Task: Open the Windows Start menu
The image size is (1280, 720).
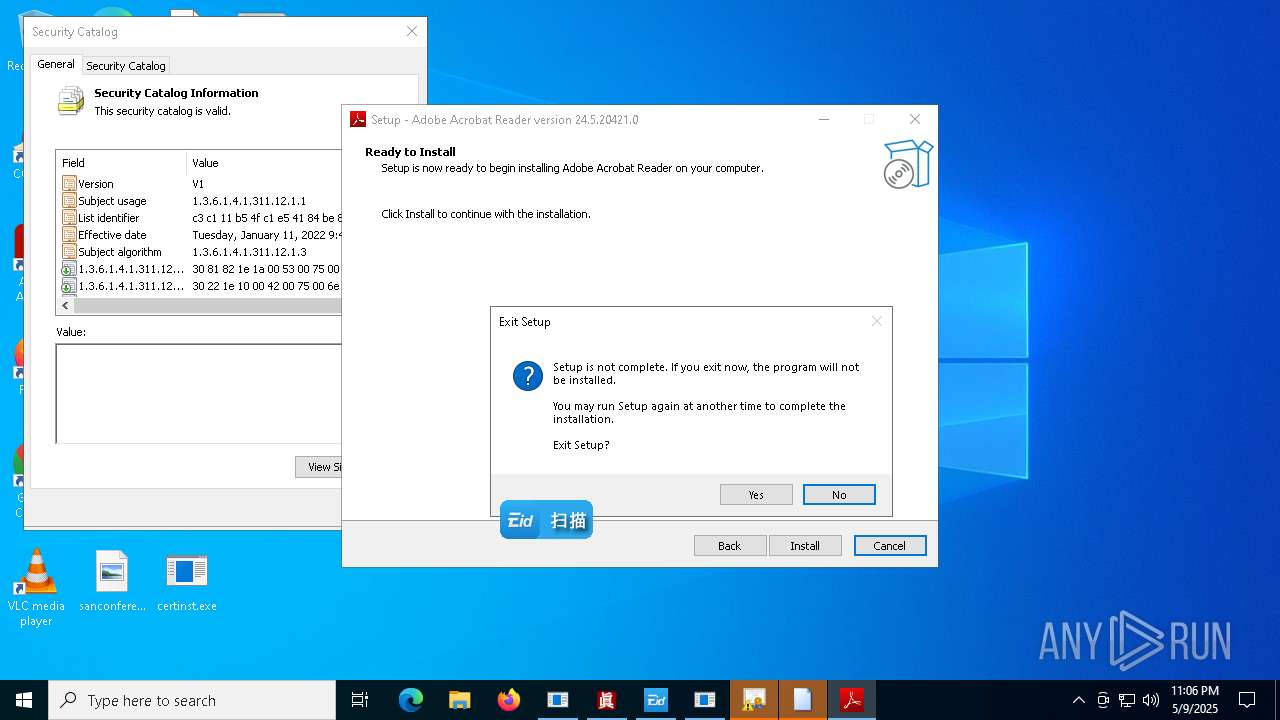Action: tap(24, 700)
